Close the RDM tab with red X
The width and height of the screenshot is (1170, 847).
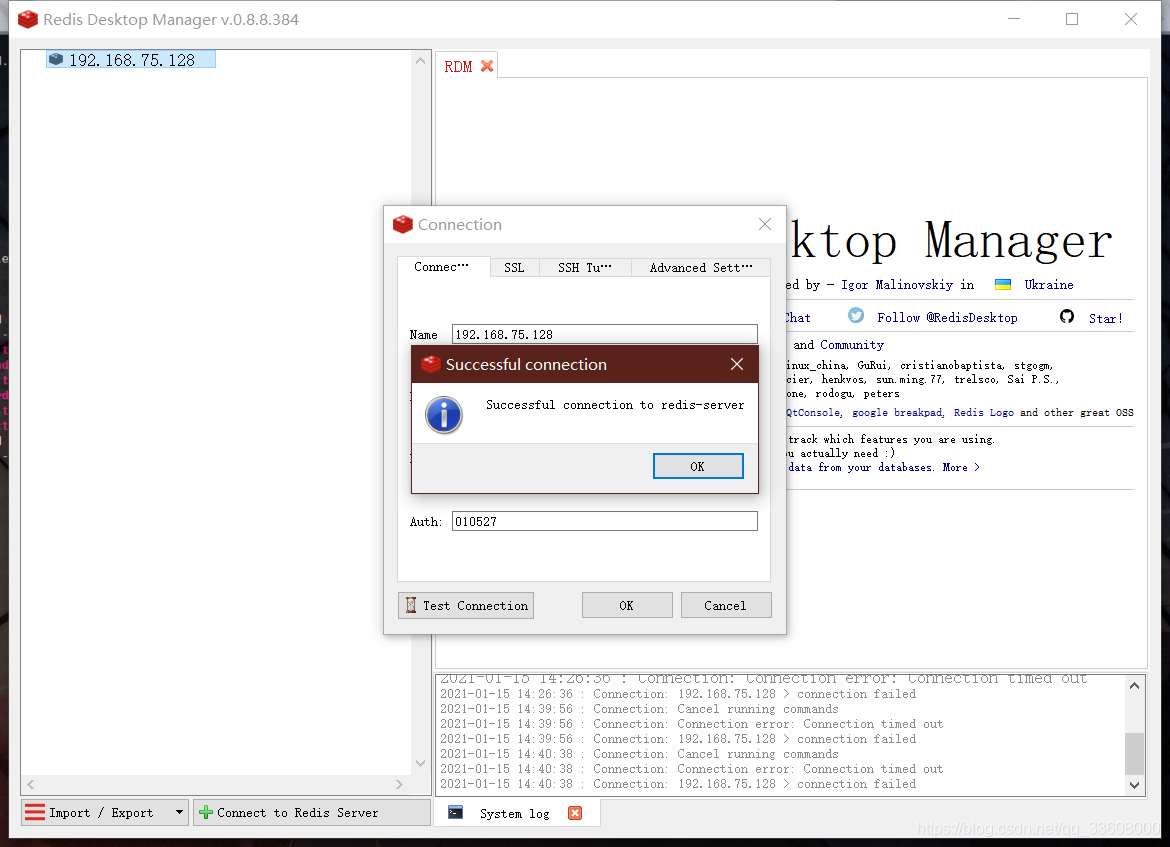pyautogui.click(x=487, y=66)
